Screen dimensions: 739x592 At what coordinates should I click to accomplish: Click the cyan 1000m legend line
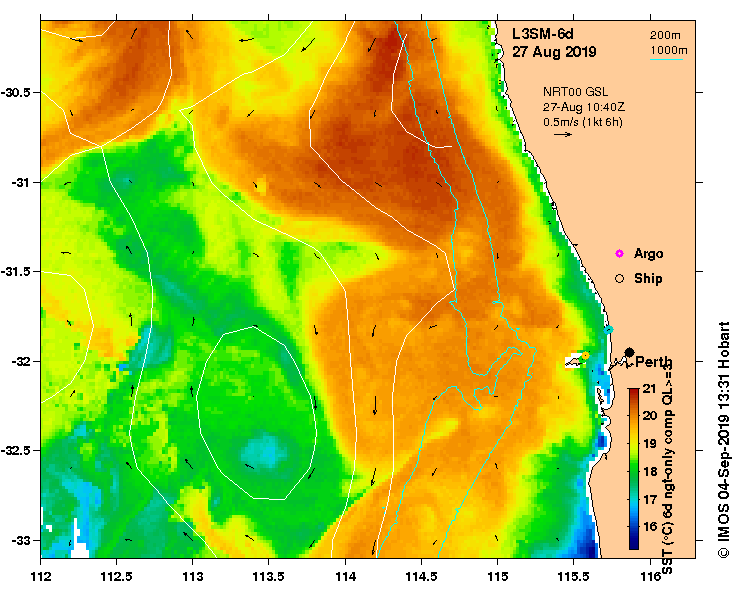point(666,59)
